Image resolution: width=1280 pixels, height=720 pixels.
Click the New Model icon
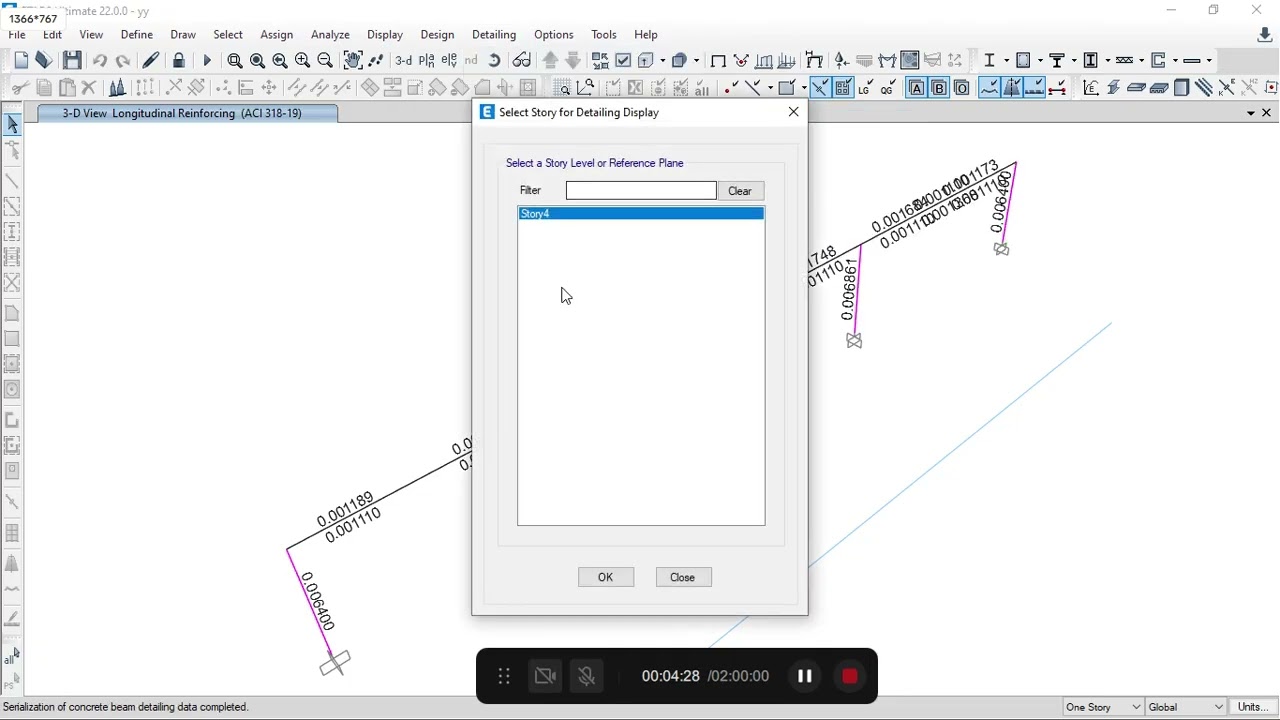click(22, 61)
